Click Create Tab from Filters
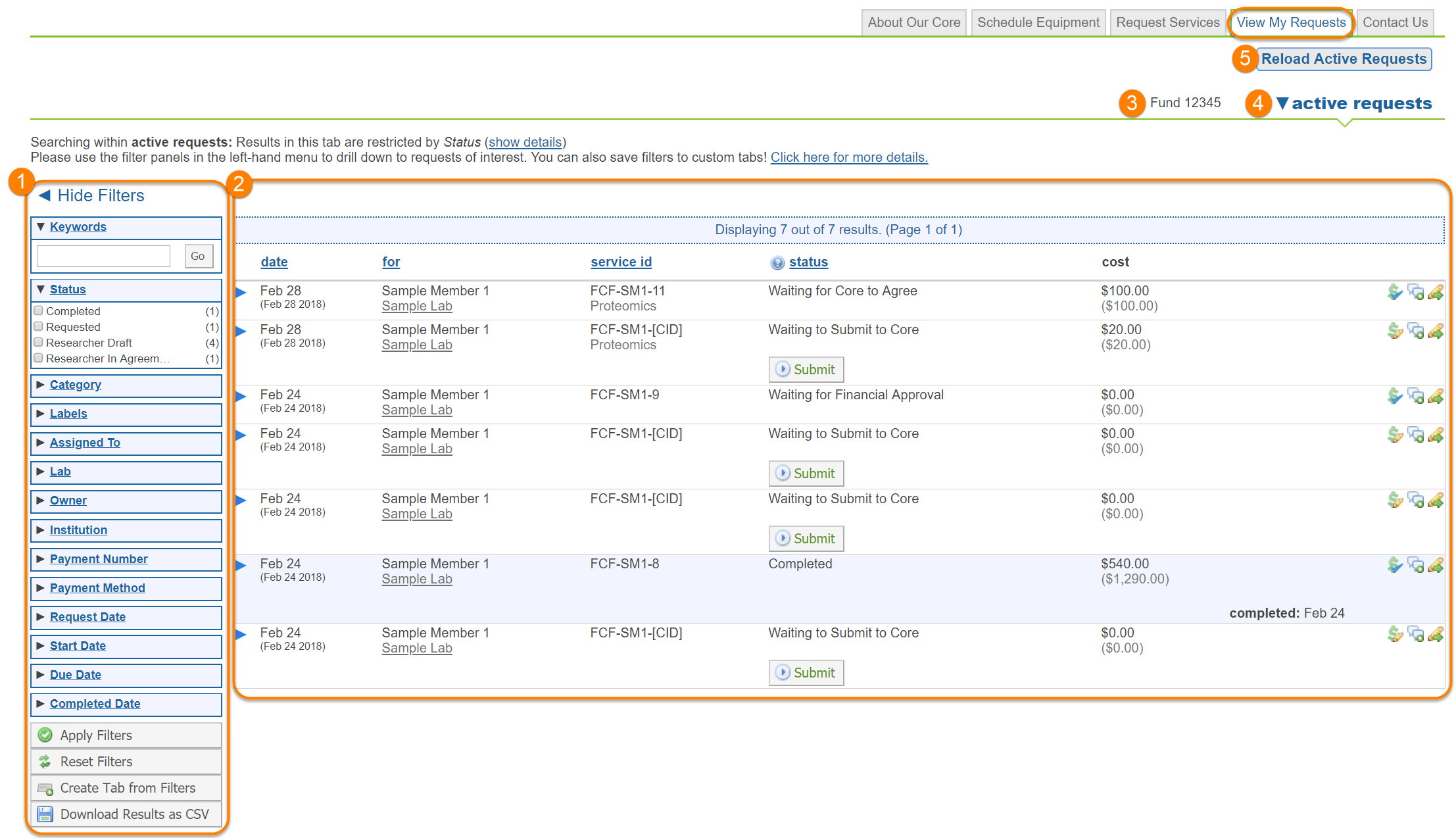The image size is (1456, 838). (x=126, y=788)
